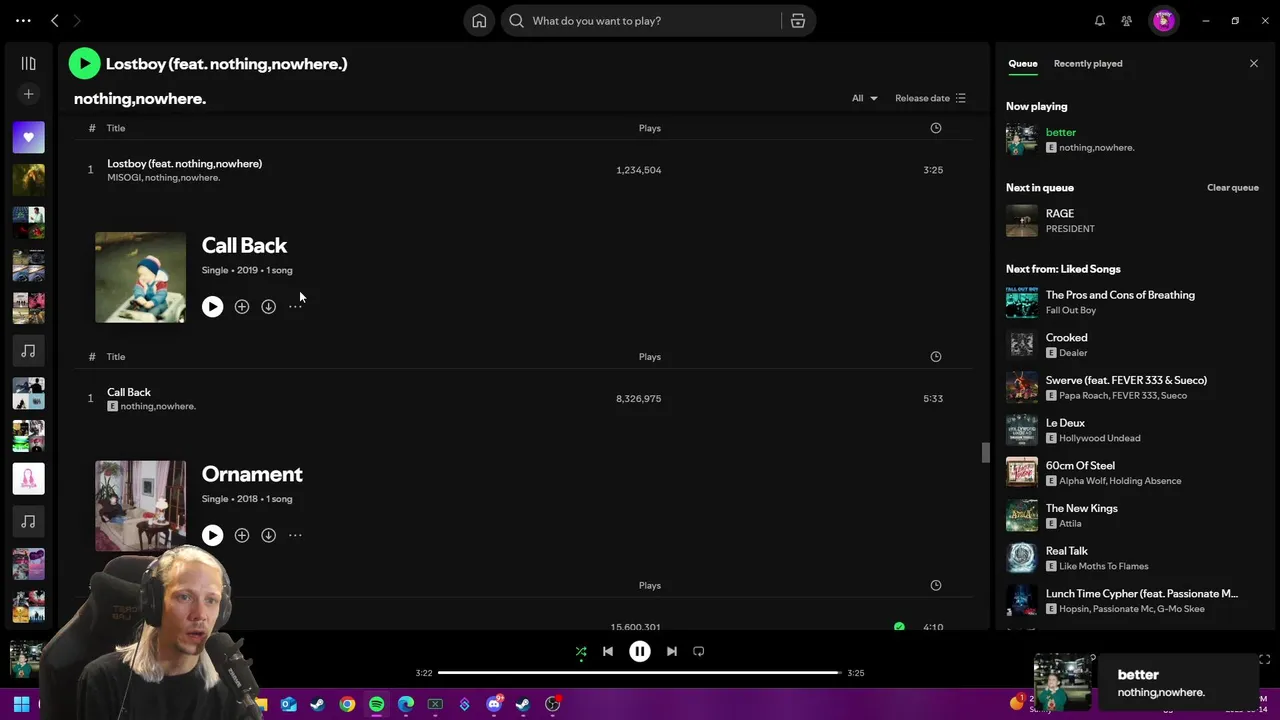
Task: Open Release date sort options
Action: (x=930, y=98)
